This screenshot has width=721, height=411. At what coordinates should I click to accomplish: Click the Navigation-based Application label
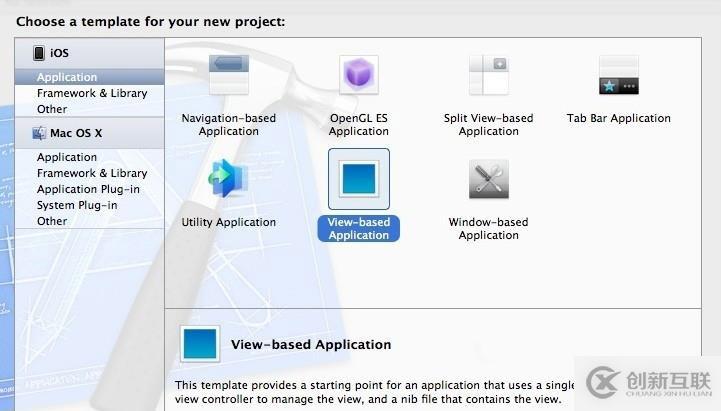(229, 125)
